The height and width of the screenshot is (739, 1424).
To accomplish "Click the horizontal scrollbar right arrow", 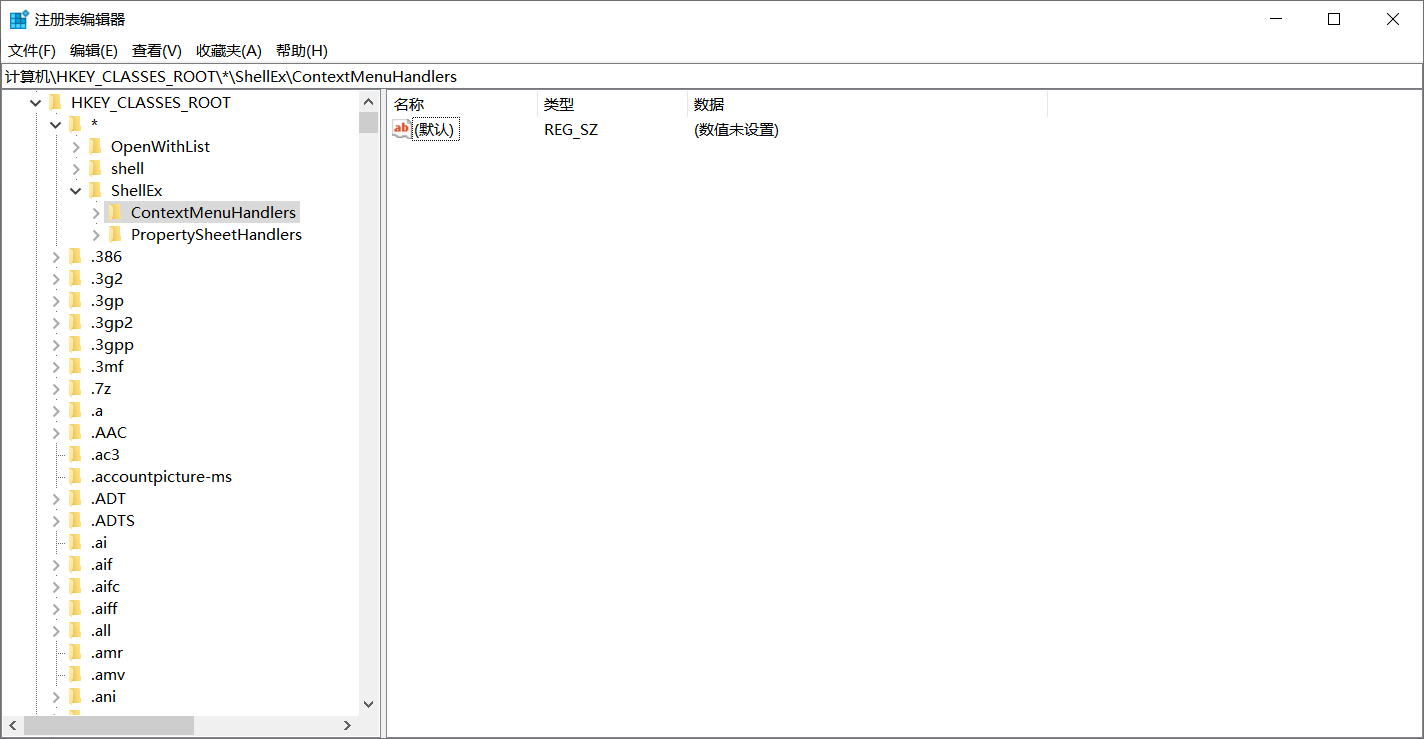I will (347, 725).
